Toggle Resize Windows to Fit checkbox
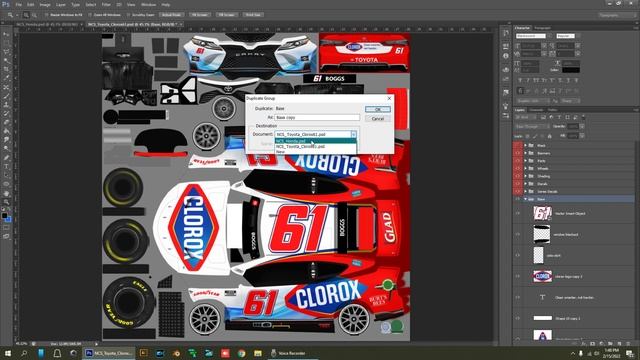The height and width of the screenshot is (360, 640). [x=47, y=15]
